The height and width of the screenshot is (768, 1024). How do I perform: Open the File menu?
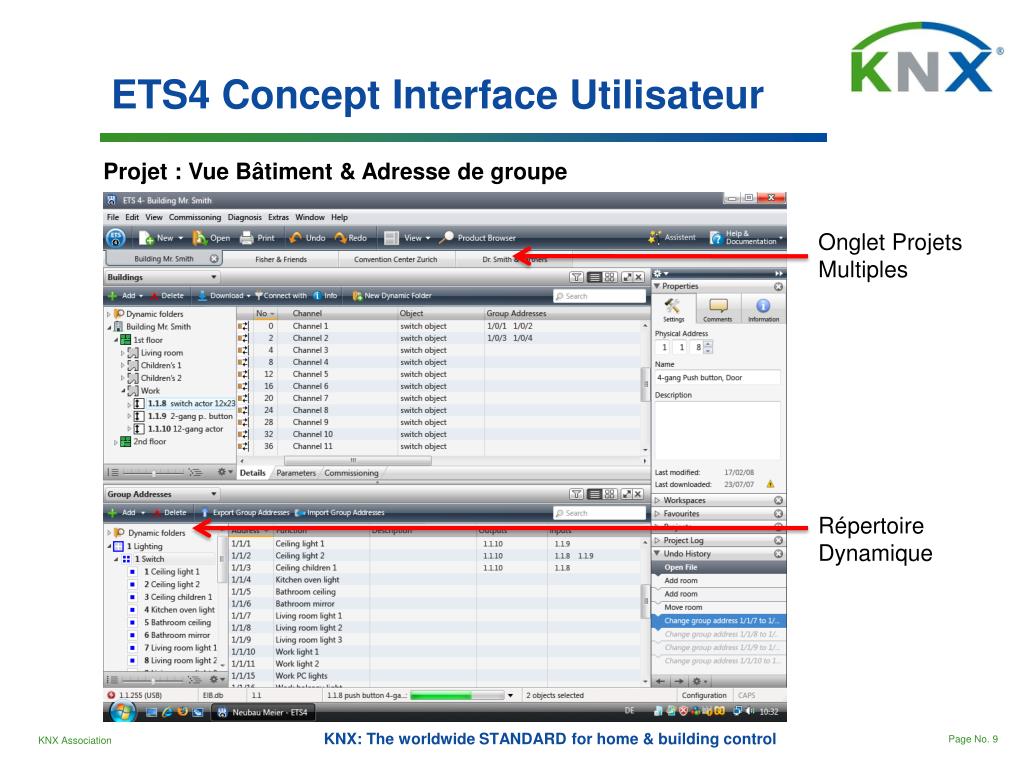point(113,217)
